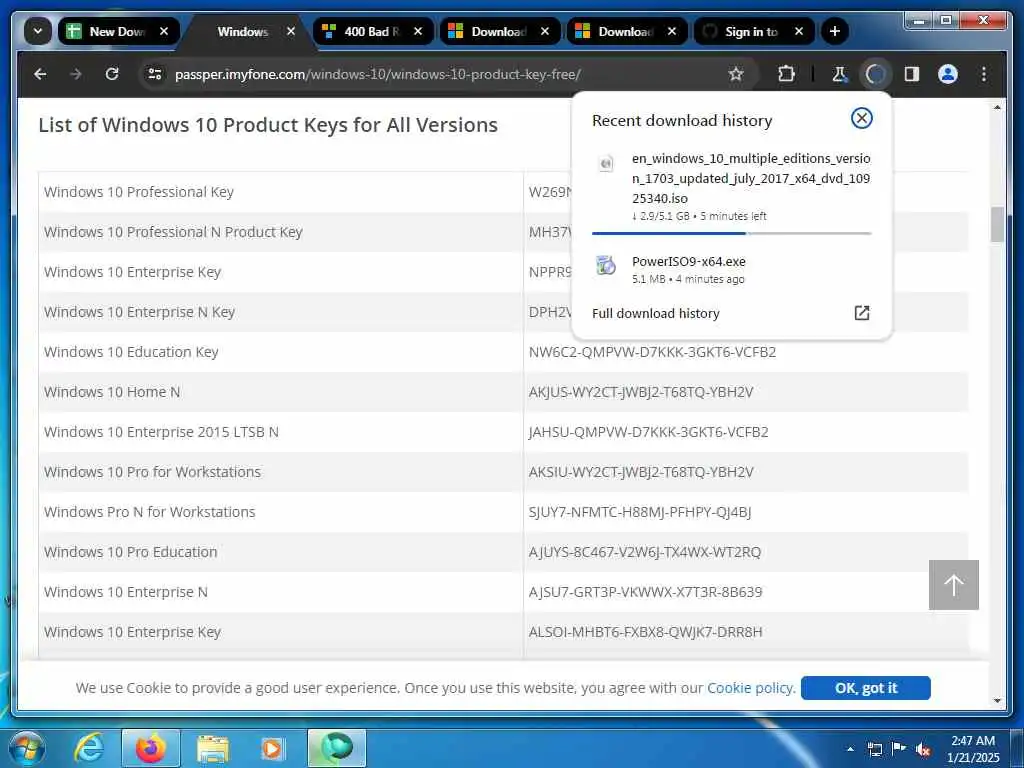The height and width of the screenshot is (768, 1024).
Task: Switch to the New Download tab
Action: [118, 31]
